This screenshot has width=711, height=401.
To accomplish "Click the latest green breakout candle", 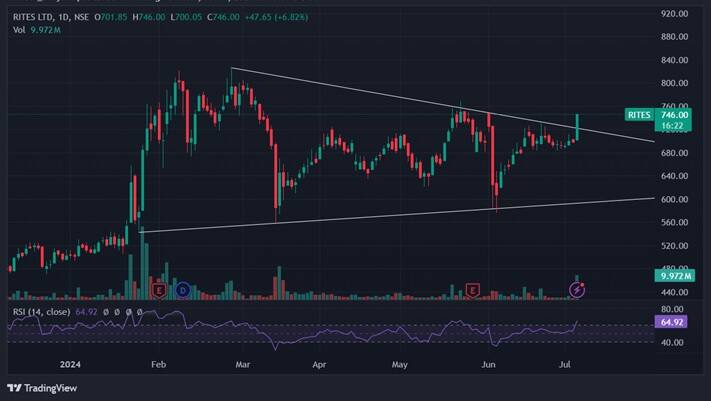I will pos(578,126).
